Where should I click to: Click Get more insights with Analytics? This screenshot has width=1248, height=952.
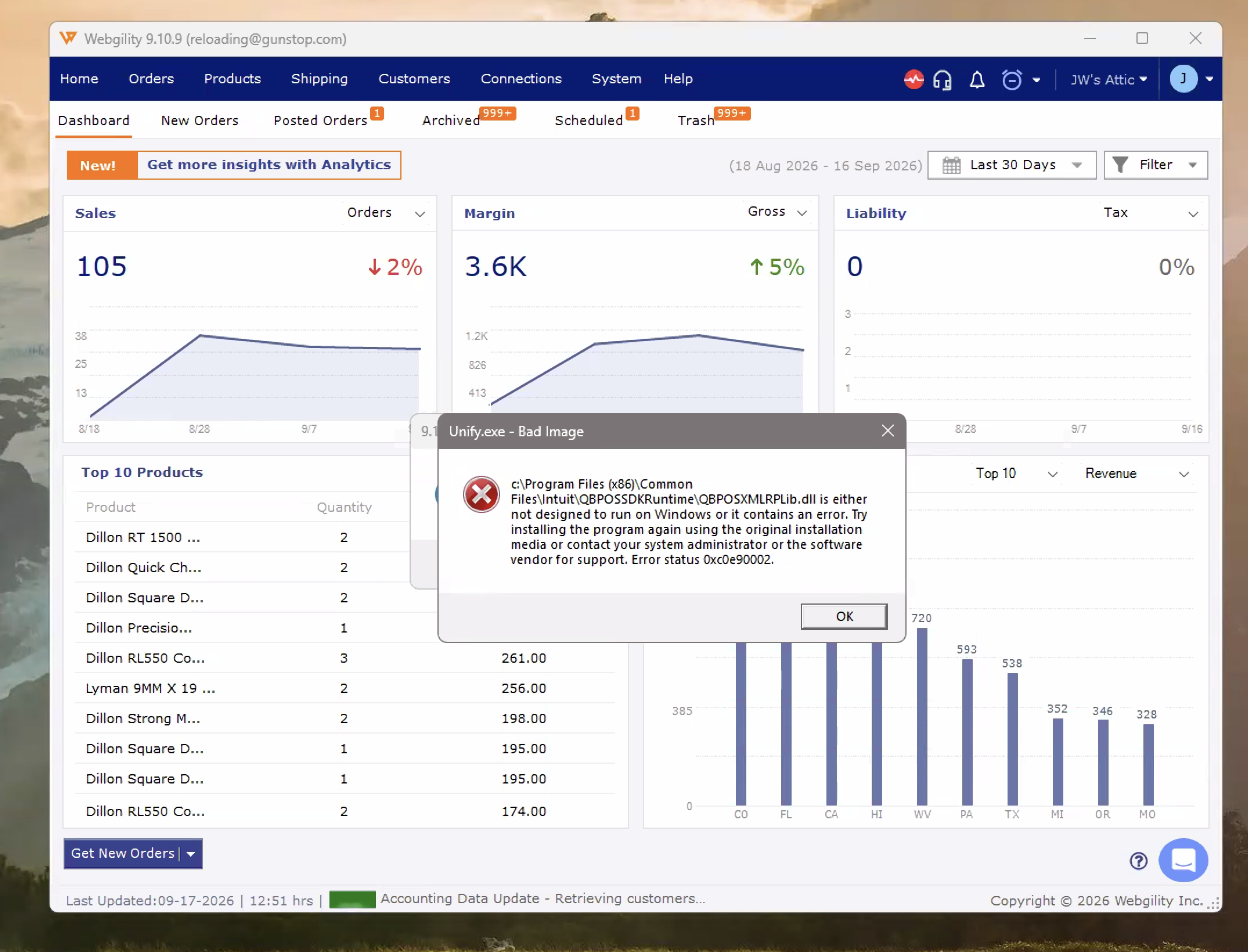pyautogui.click(x=269, y=165)
